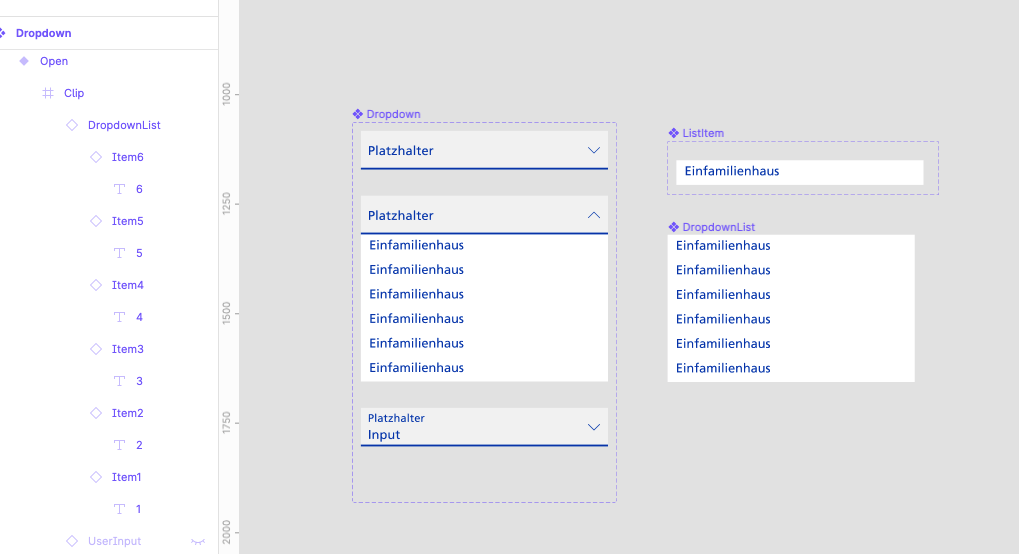Image resolution: width=1019 pixels, height=554 pixels.
Task: Select text layer 3
Action: [x=139, y=381]
